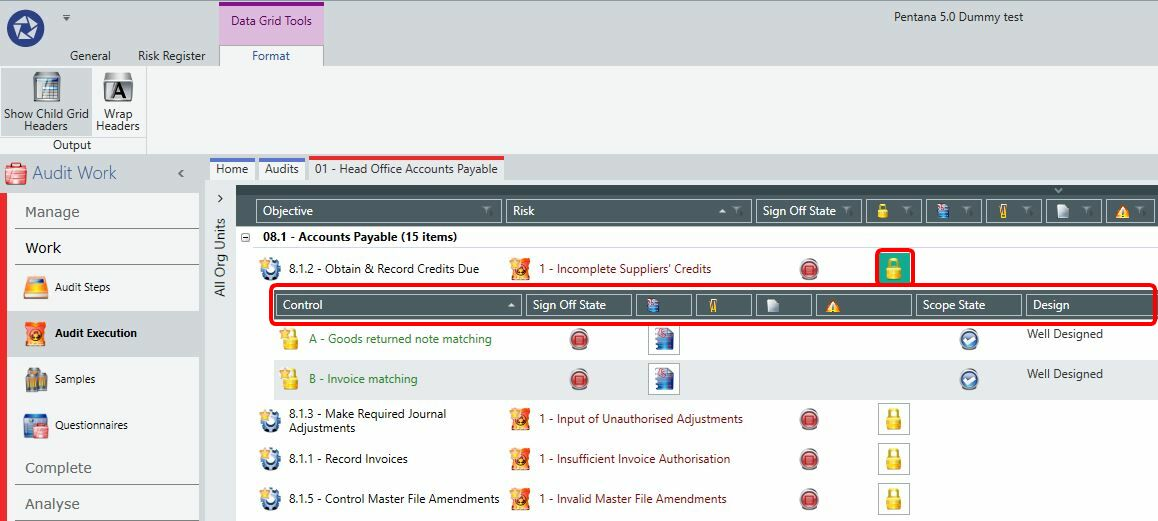
Task: Click document icon in Goods returned note row
Action: click(664, 339)
